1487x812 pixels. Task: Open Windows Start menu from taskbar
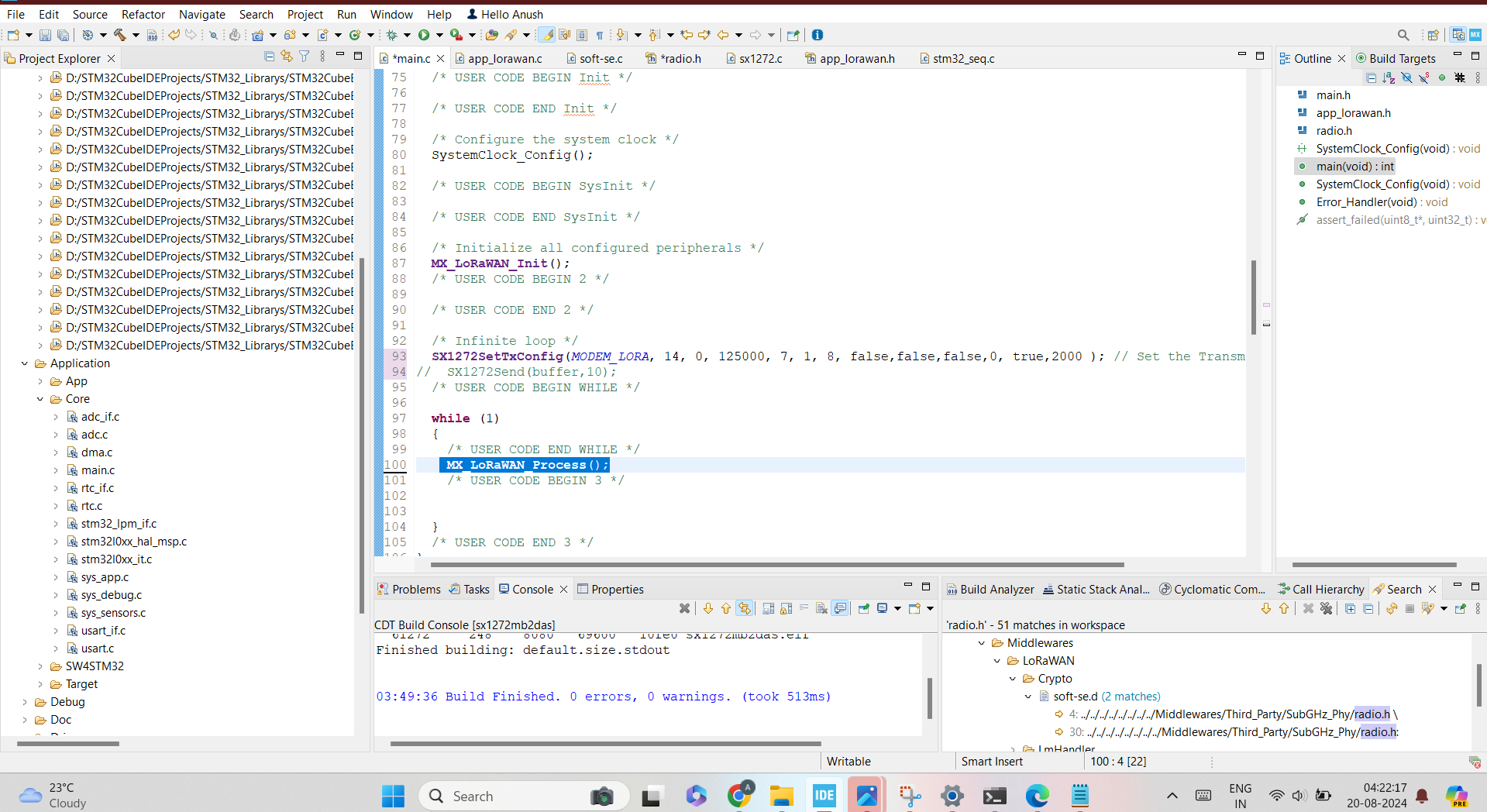pyautogui.click(x=393, y=796)
